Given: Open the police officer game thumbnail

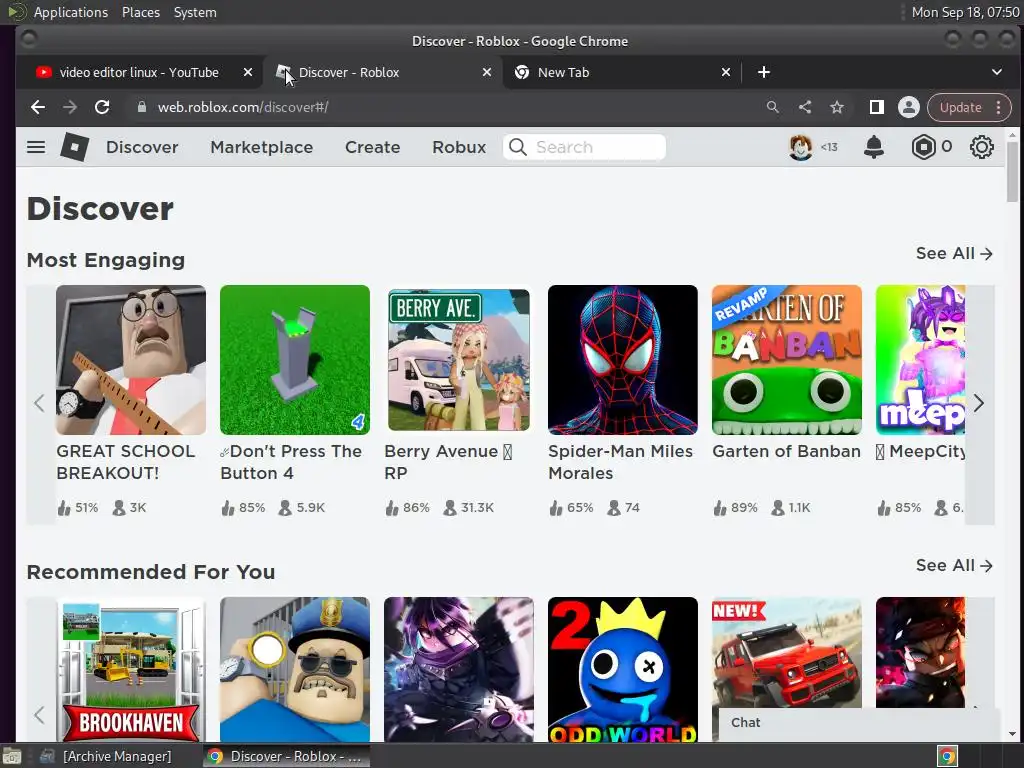Looking at the screenshot, I should coord(295,669).
